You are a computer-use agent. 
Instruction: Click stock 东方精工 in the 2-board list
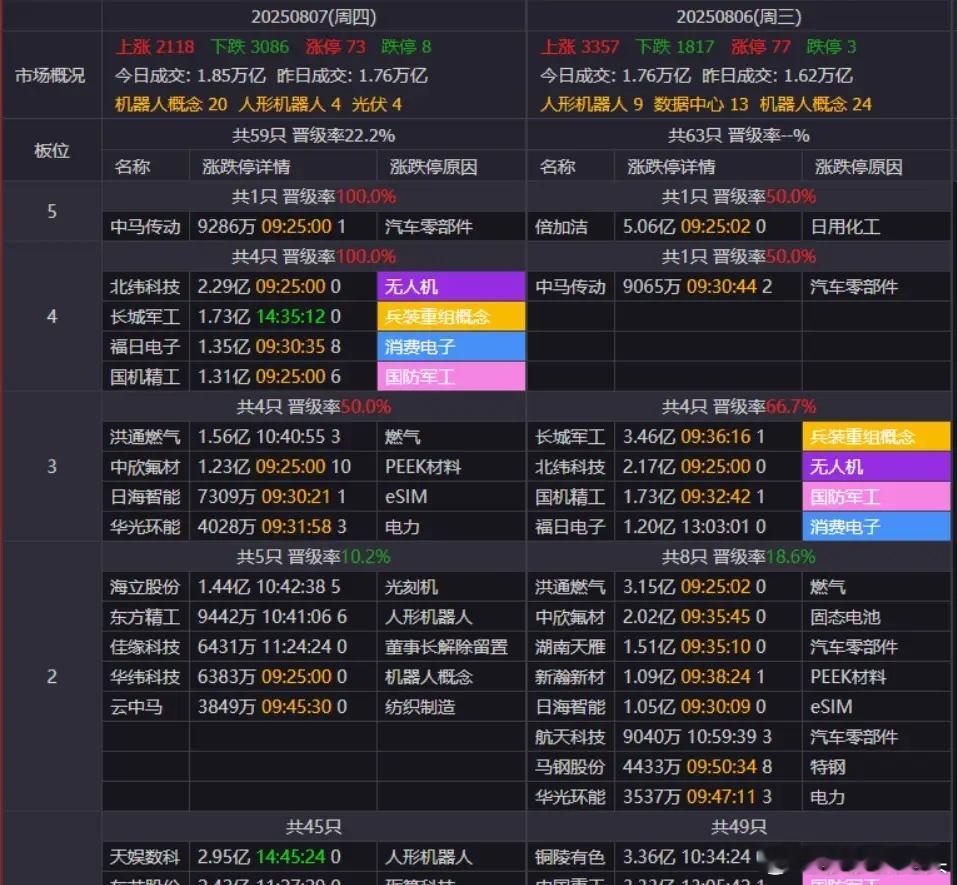[x=145, y=617]
